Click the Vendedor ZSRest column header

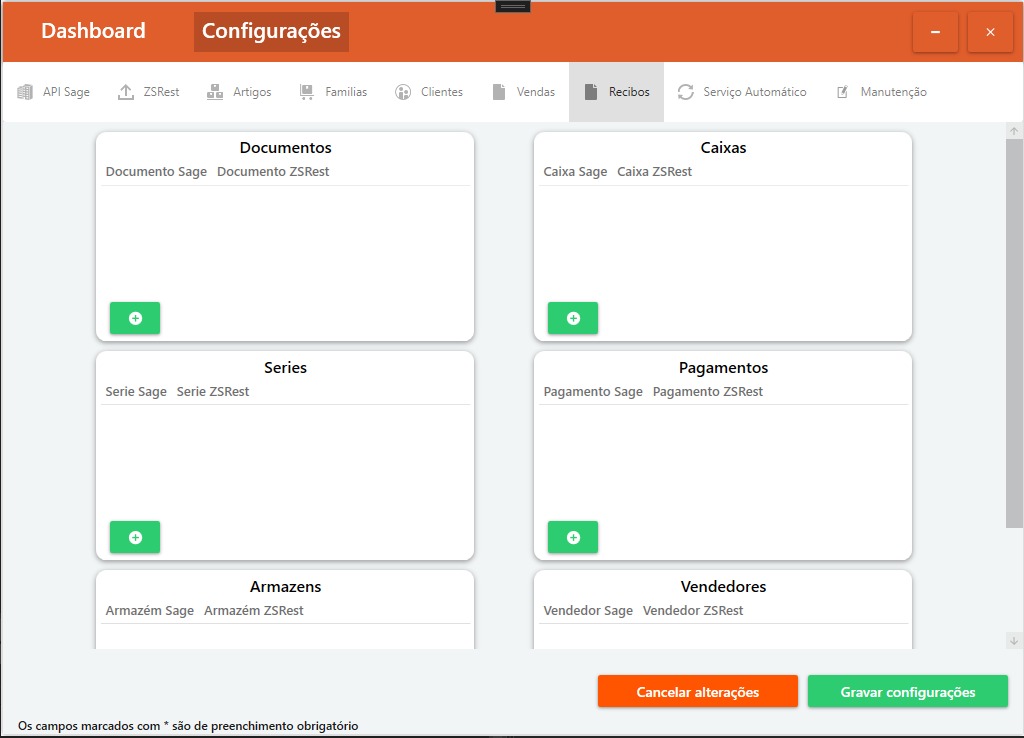click(693, 611)
